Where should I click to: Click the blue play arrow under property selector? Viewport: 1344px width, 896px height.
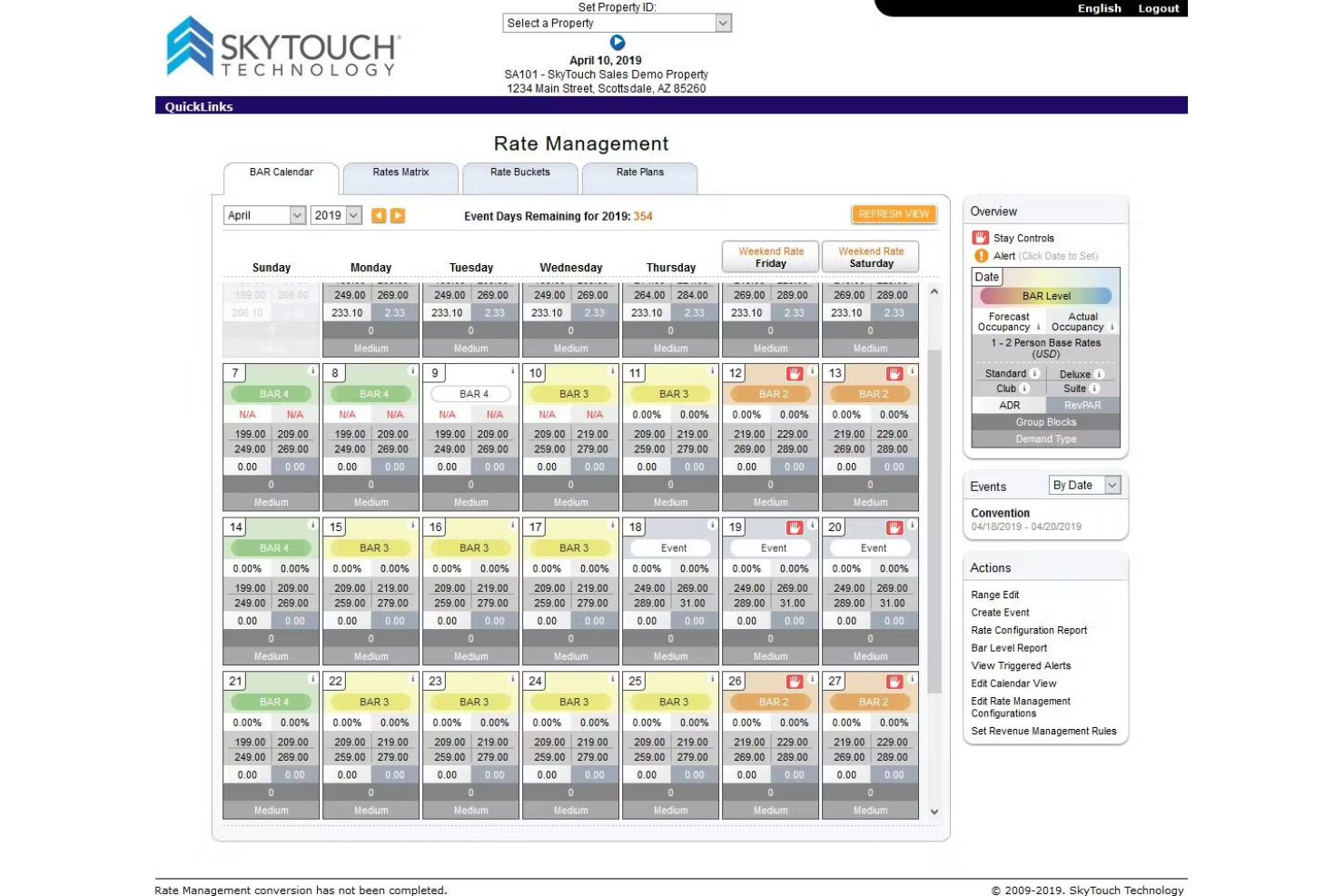pyautogui.click(x=618, y=43)
